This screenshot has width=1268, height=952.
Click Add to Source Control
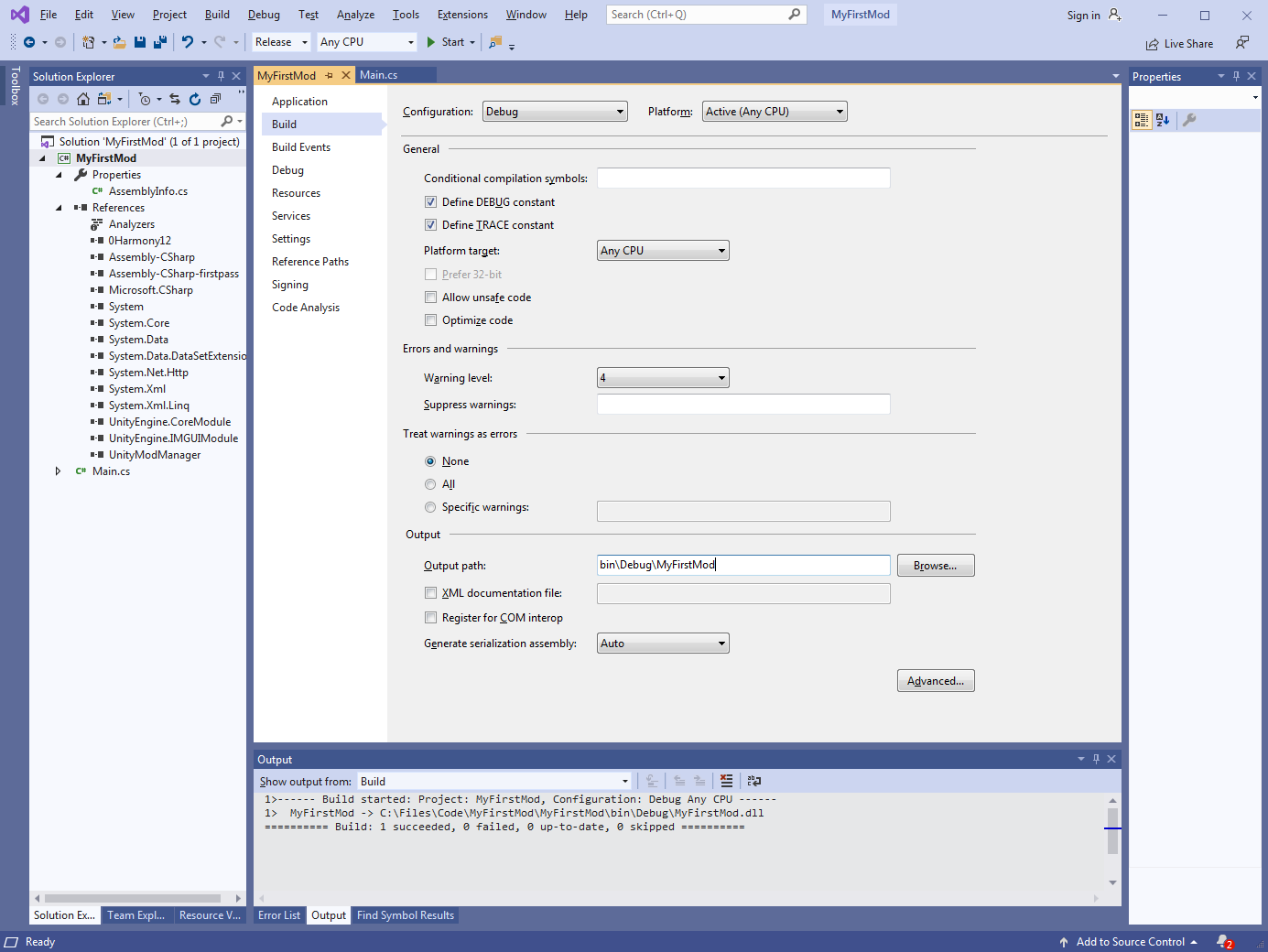pos(1130,942)
